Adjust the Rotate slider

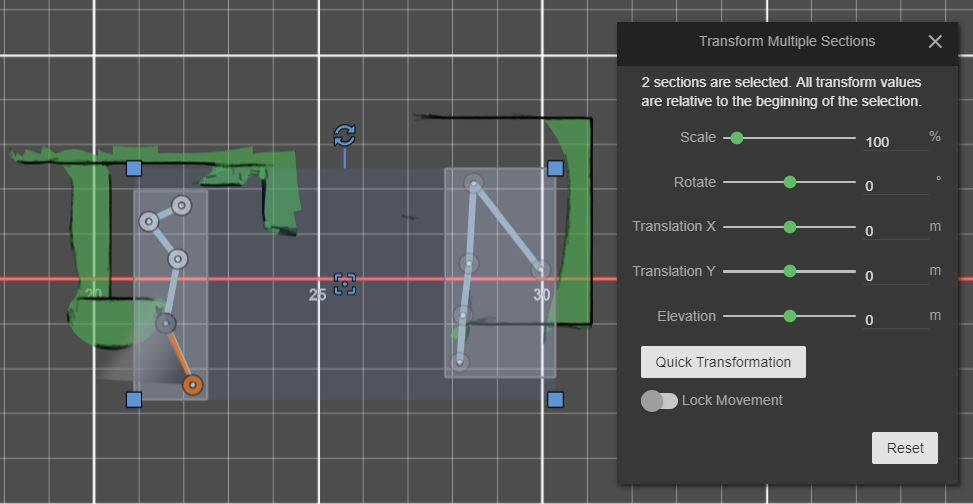pyautogui.click(x=789, y=182)
